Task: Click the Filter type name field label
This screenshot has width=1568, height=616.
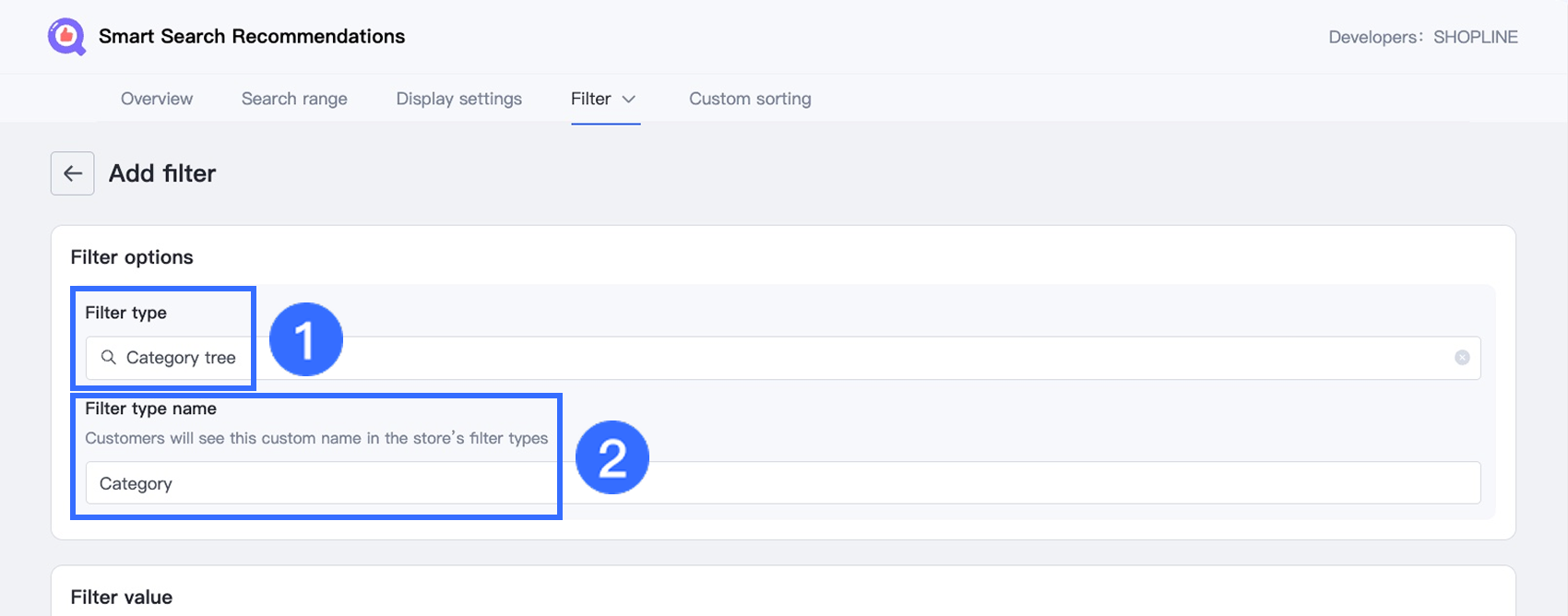Action: point(150,409)
